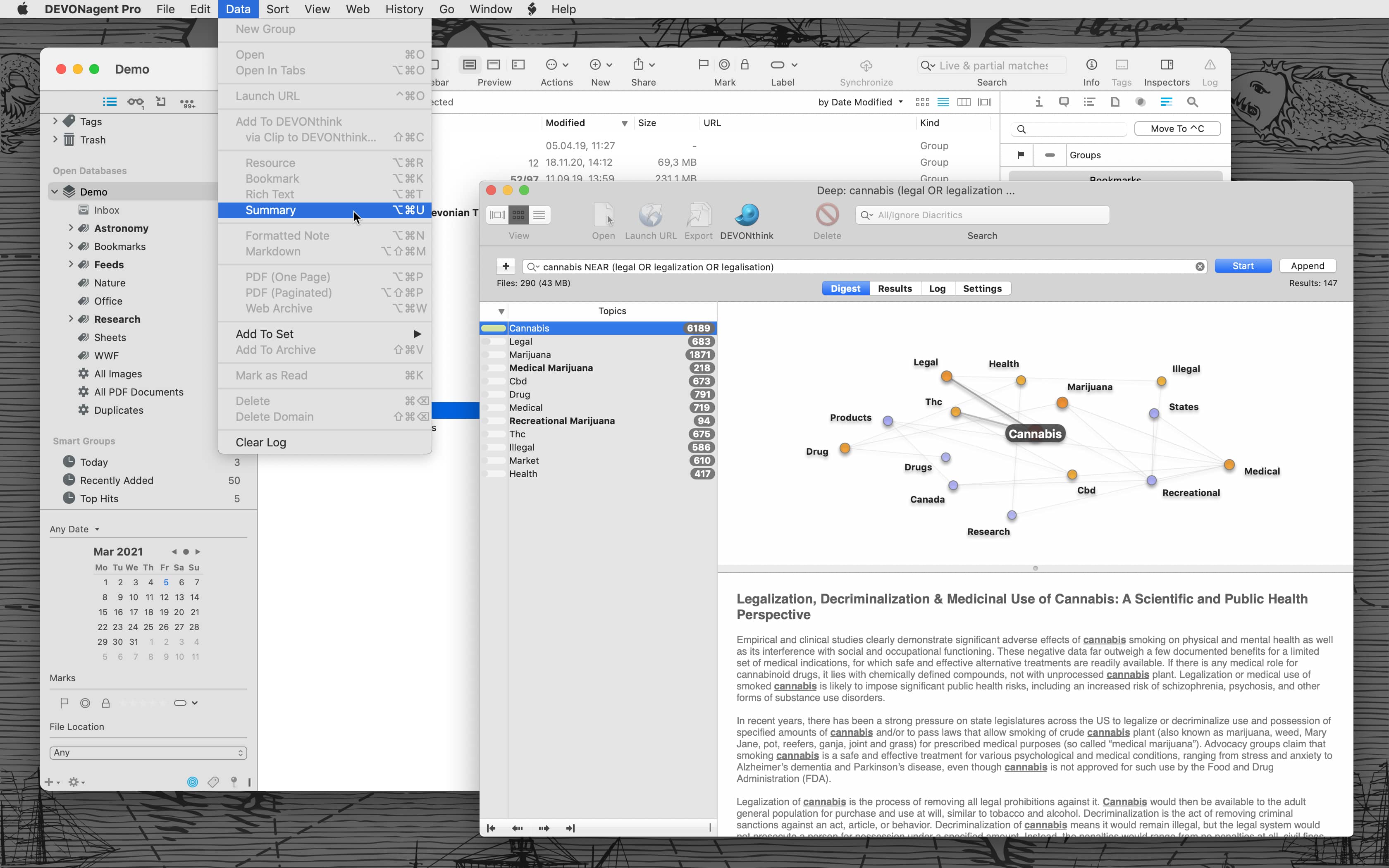Jump to first result arrow icon

click(491, 828)
